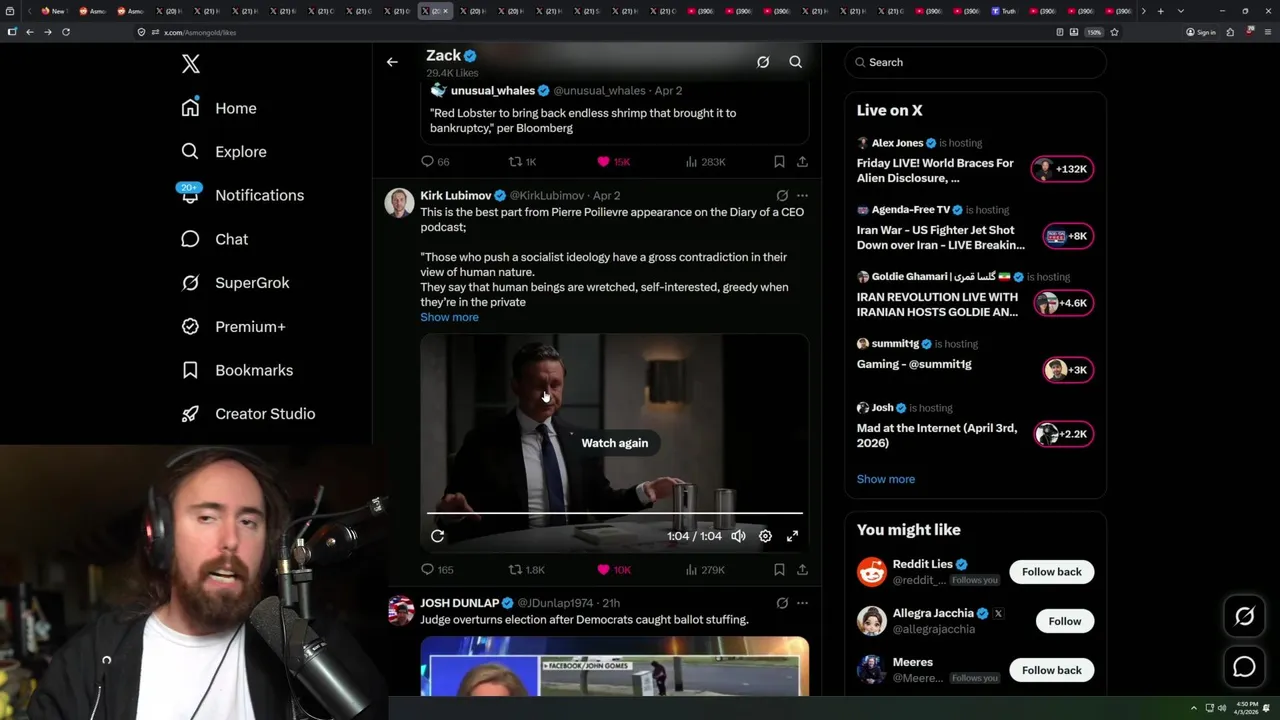View analytics of unusual_whales post showing 283K
The height and width of the screenshot is (720, 1280).
(x=706, y=162)
